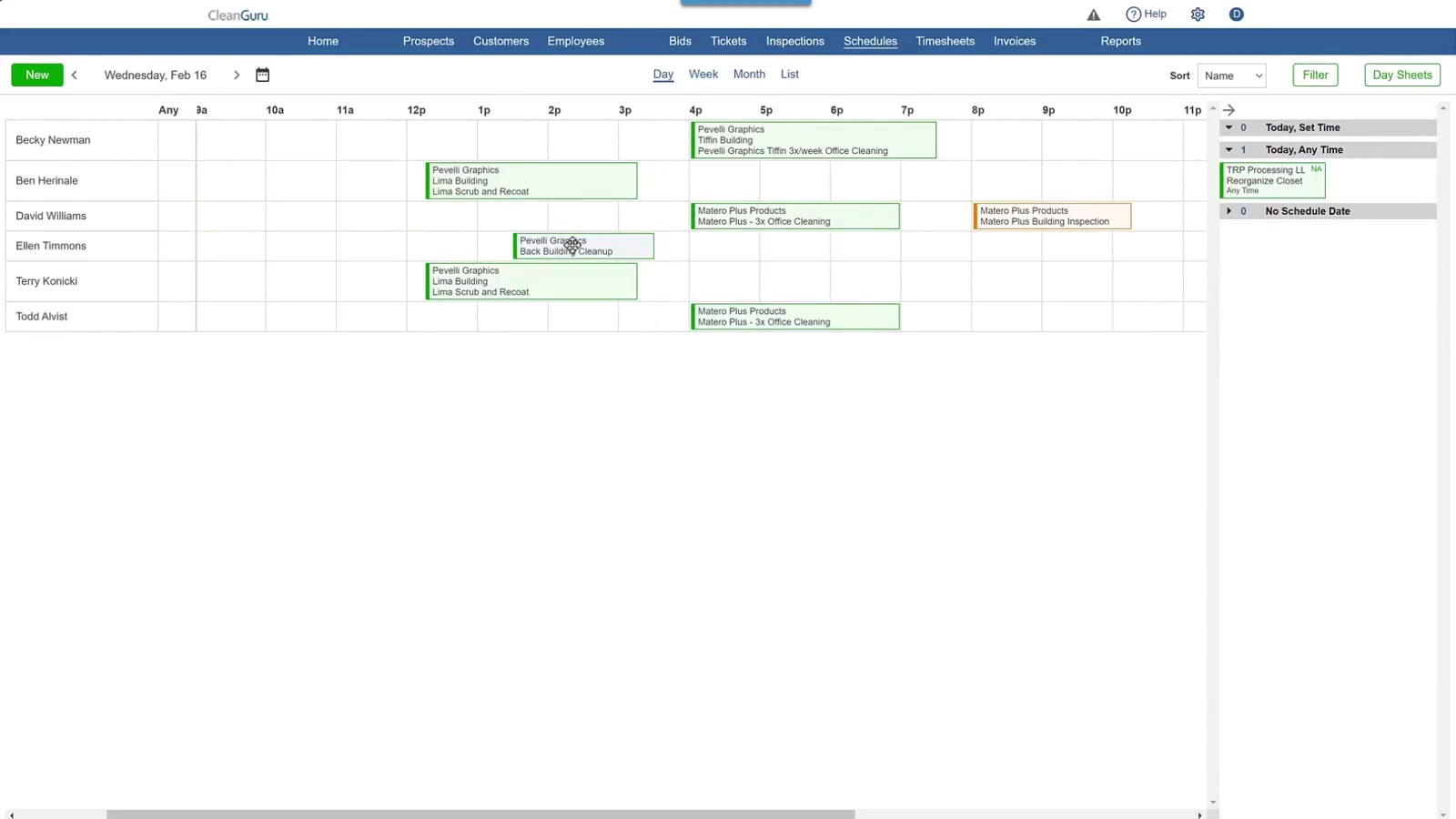The width and height of the screenshot is (1456, 819).
Task: Select Todd Alvist's 3x Office Cleaning job
Action: (x=795, y=317)
